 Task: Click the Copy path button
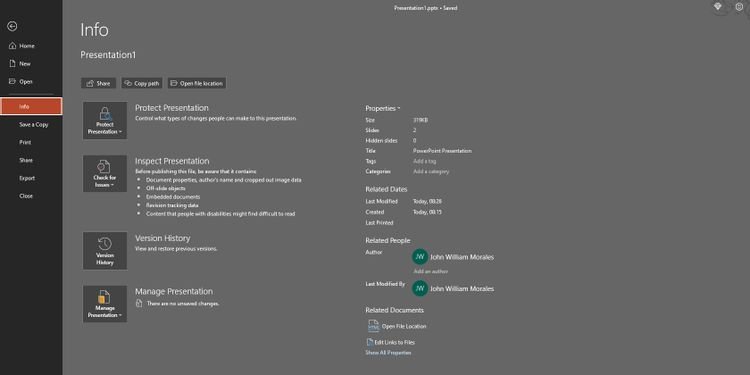pyautogui.click(x=142, y=83)
